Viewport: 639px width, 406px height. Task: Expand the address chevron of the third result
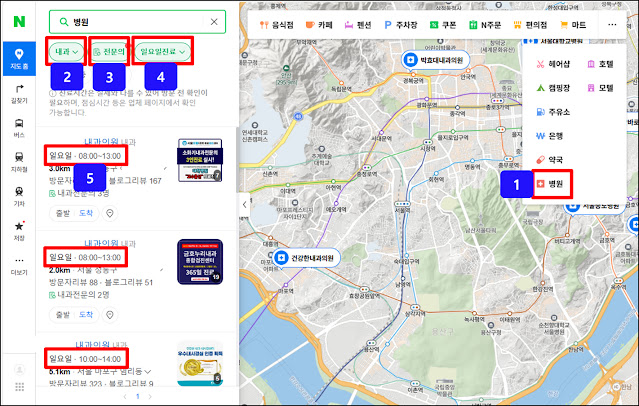(x=148, y=371)
